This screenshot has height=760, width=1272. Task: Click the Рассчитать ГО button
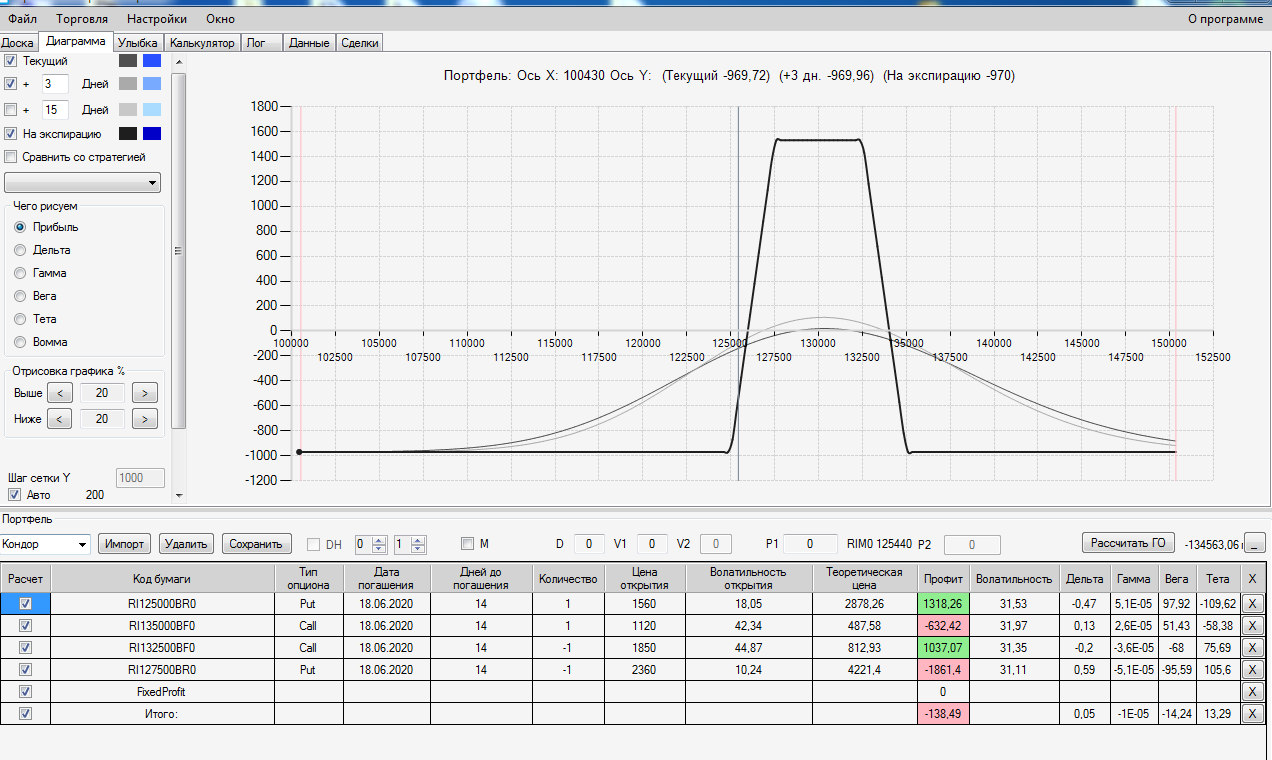pyautogui.click(x=1128, y=543)
